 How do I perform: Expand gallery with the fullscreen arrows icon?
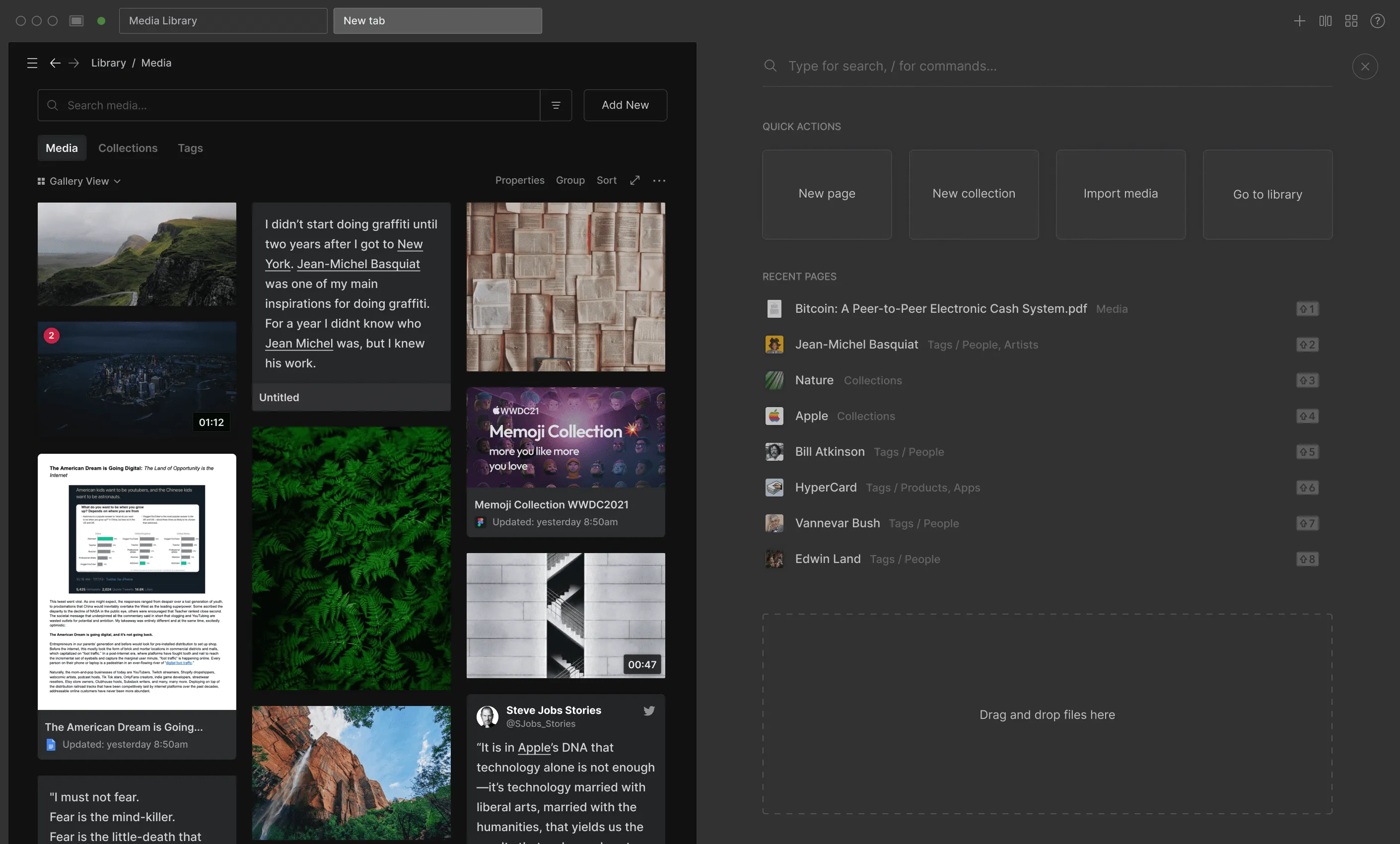tap(634, 180)
